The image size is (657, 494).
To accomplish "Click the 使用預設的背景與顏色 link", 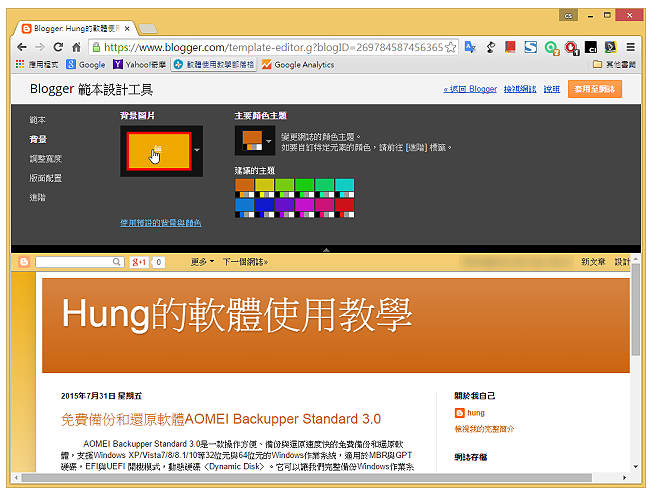I will click(160, 223).
